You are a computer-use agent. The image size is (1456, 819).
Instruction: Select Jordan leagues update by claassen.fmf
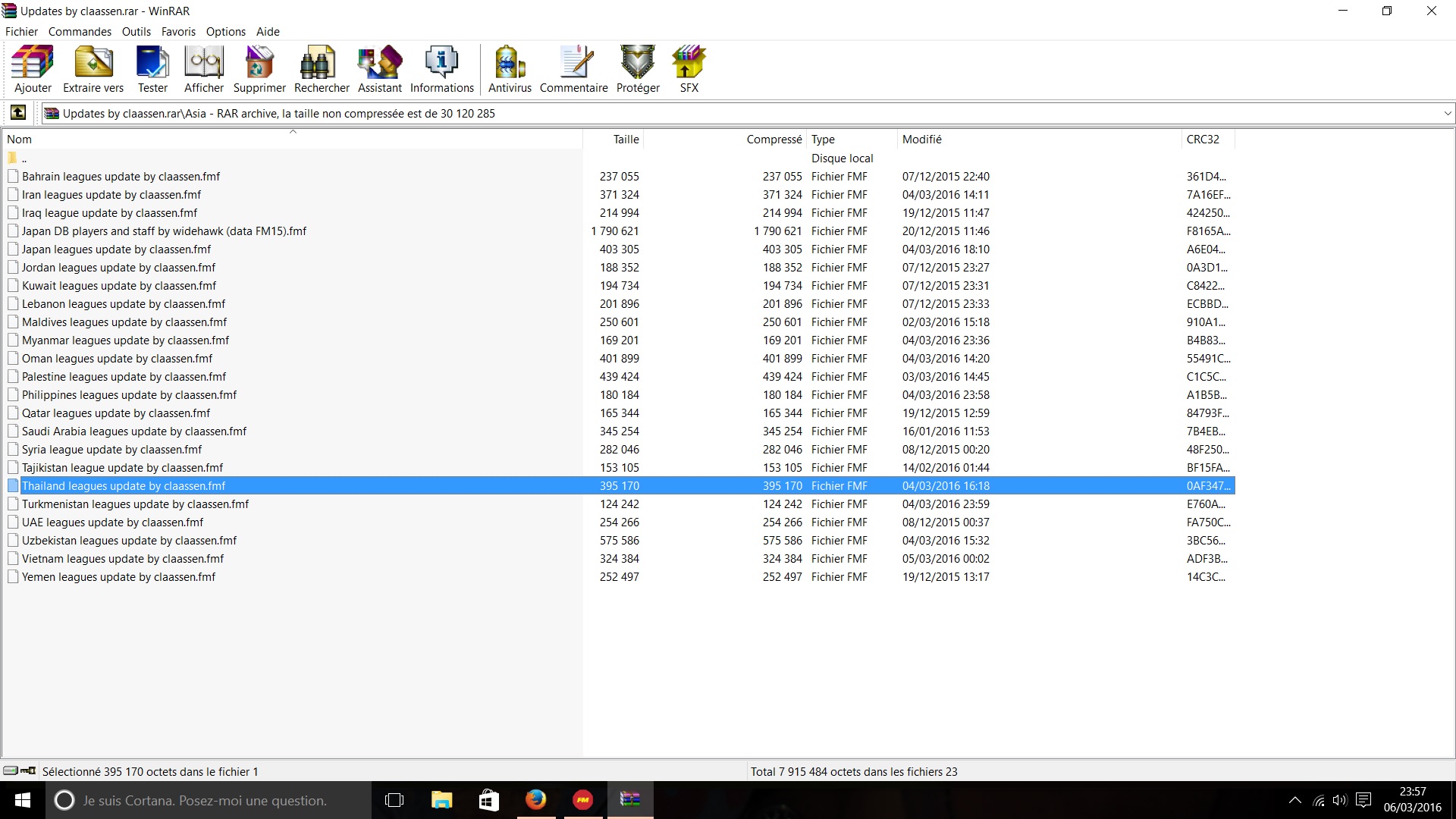(x=619, y=267)
